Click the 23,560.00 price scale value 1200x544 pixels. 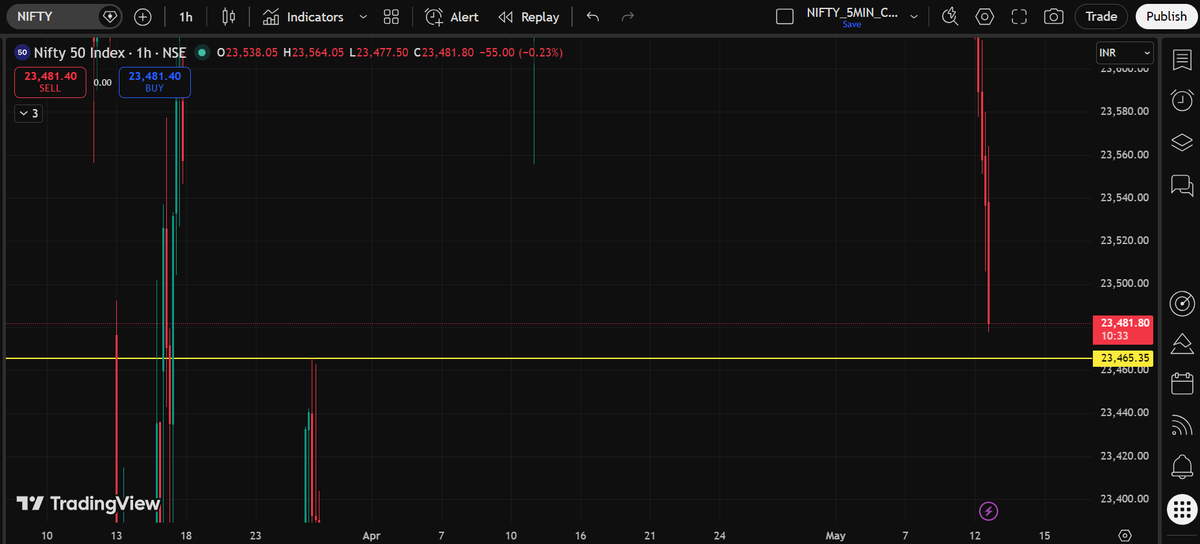coord(1125,155)
